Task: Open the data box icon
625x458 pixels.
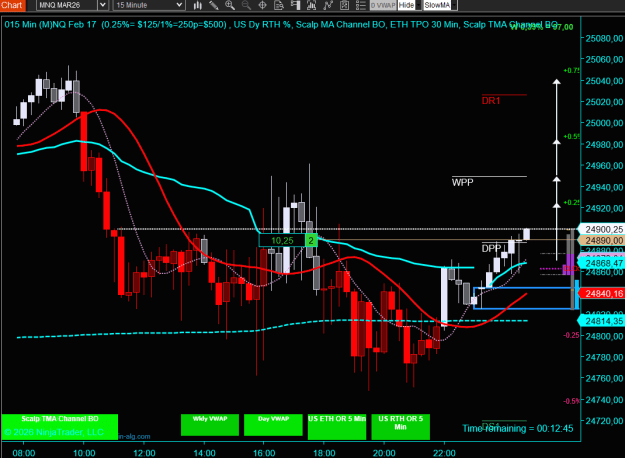Action: point(279,5)
